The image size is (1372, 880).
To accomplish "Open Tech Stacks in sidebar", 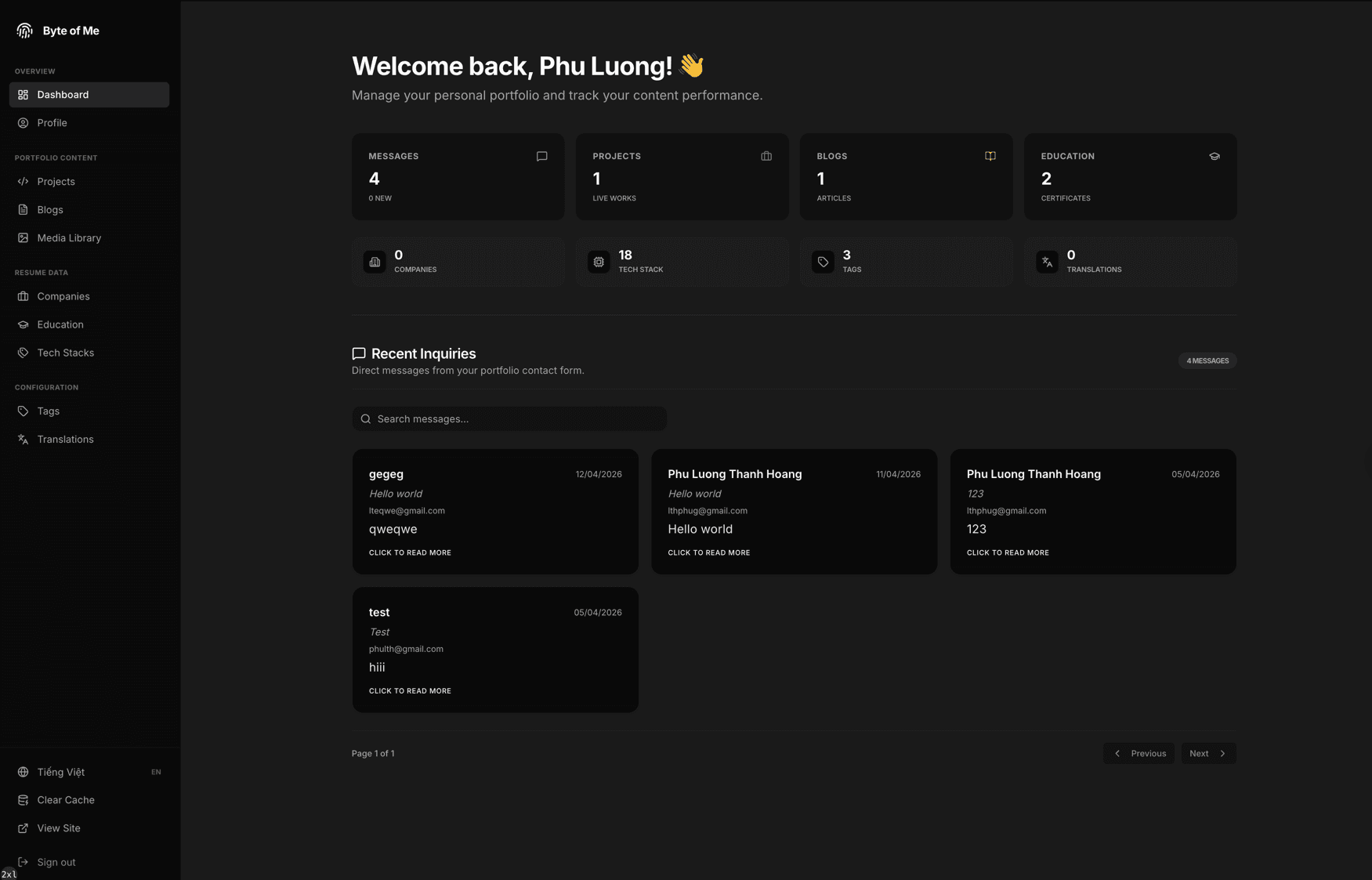I will coord(89,353).
